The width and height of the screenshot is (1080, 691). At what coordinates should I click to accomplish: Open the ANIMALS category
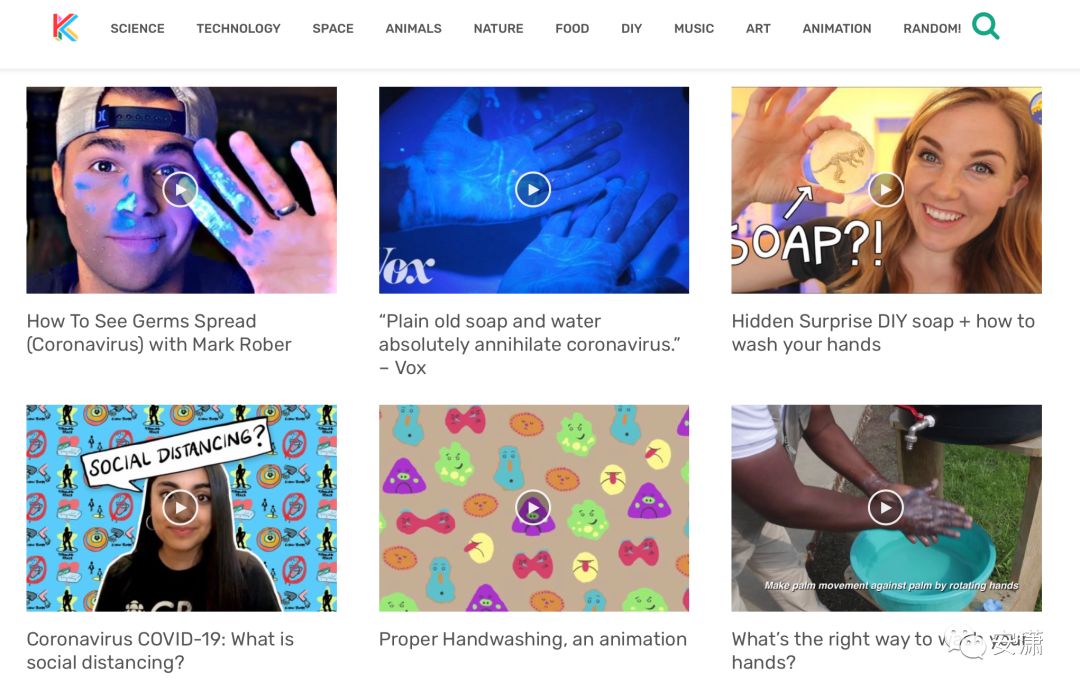pyautogui.click(x=413, y=28)
